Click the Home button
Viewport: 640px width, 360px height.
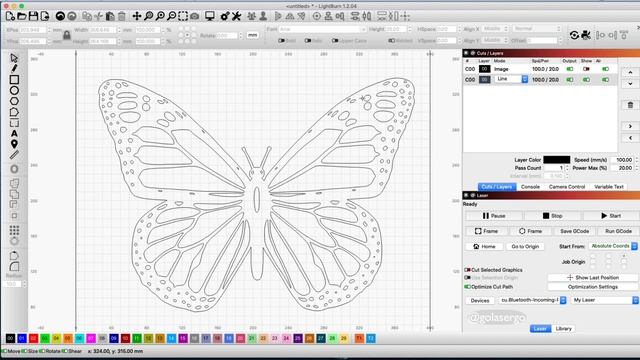(x=484, y=247)
